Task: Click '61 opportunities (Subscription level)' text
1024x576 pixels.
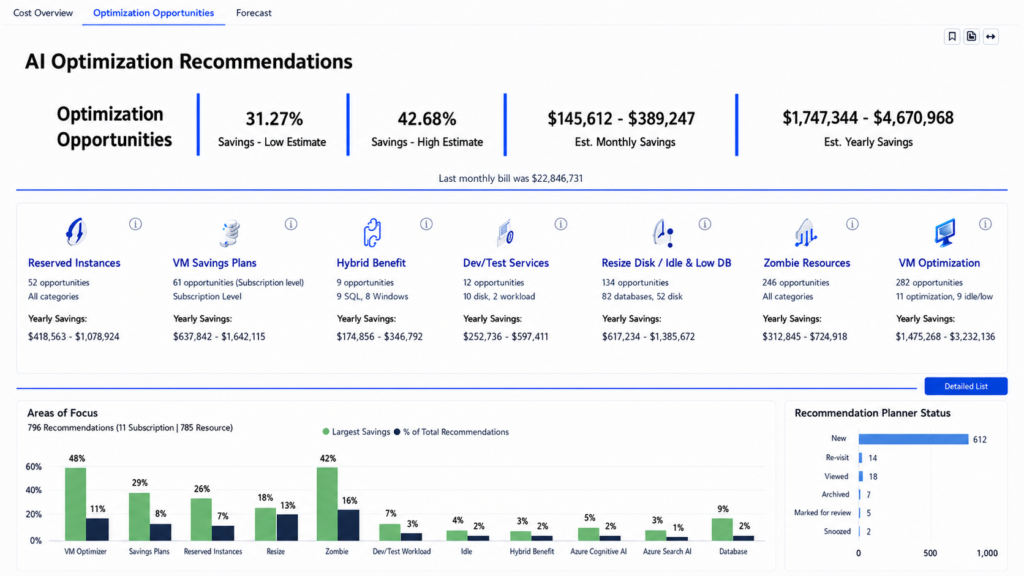Action: coord(238,283)
